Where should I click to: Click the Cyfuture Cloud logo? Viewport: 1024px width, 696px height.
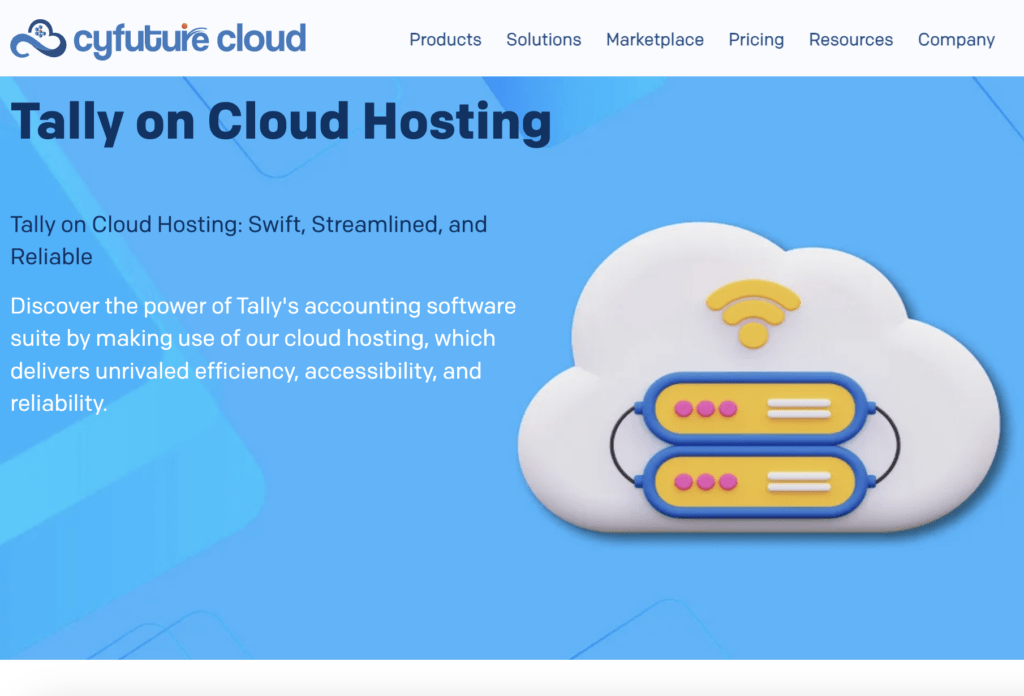tap(158, 39)
